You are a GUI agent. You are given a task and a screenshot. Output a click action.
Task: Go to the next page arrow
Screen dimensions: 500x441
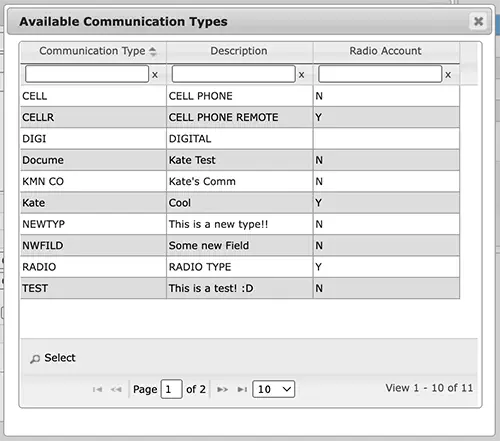click(x=222, y=389)
